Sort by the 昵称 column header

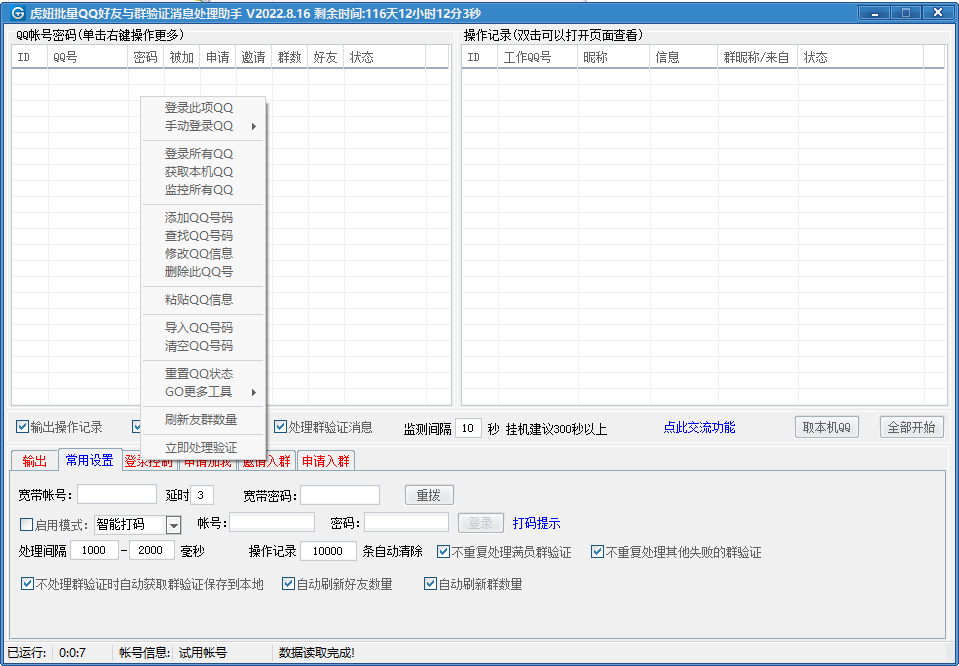point(613,57)
